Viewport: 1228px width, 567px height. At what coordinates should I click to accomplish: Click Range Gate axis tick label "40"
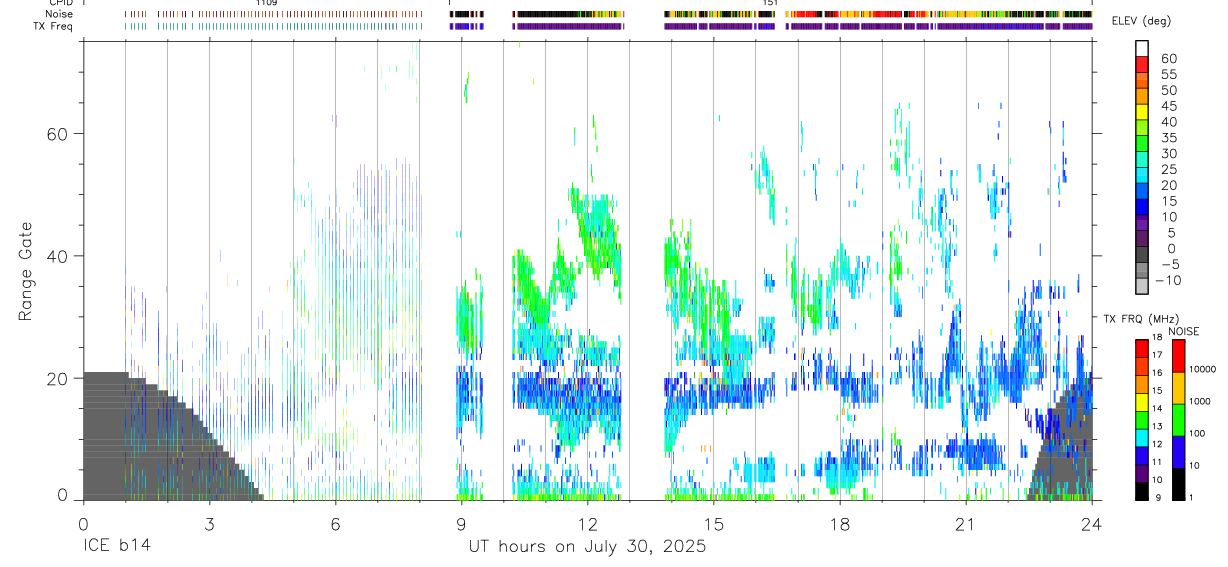tap(59, 256)
